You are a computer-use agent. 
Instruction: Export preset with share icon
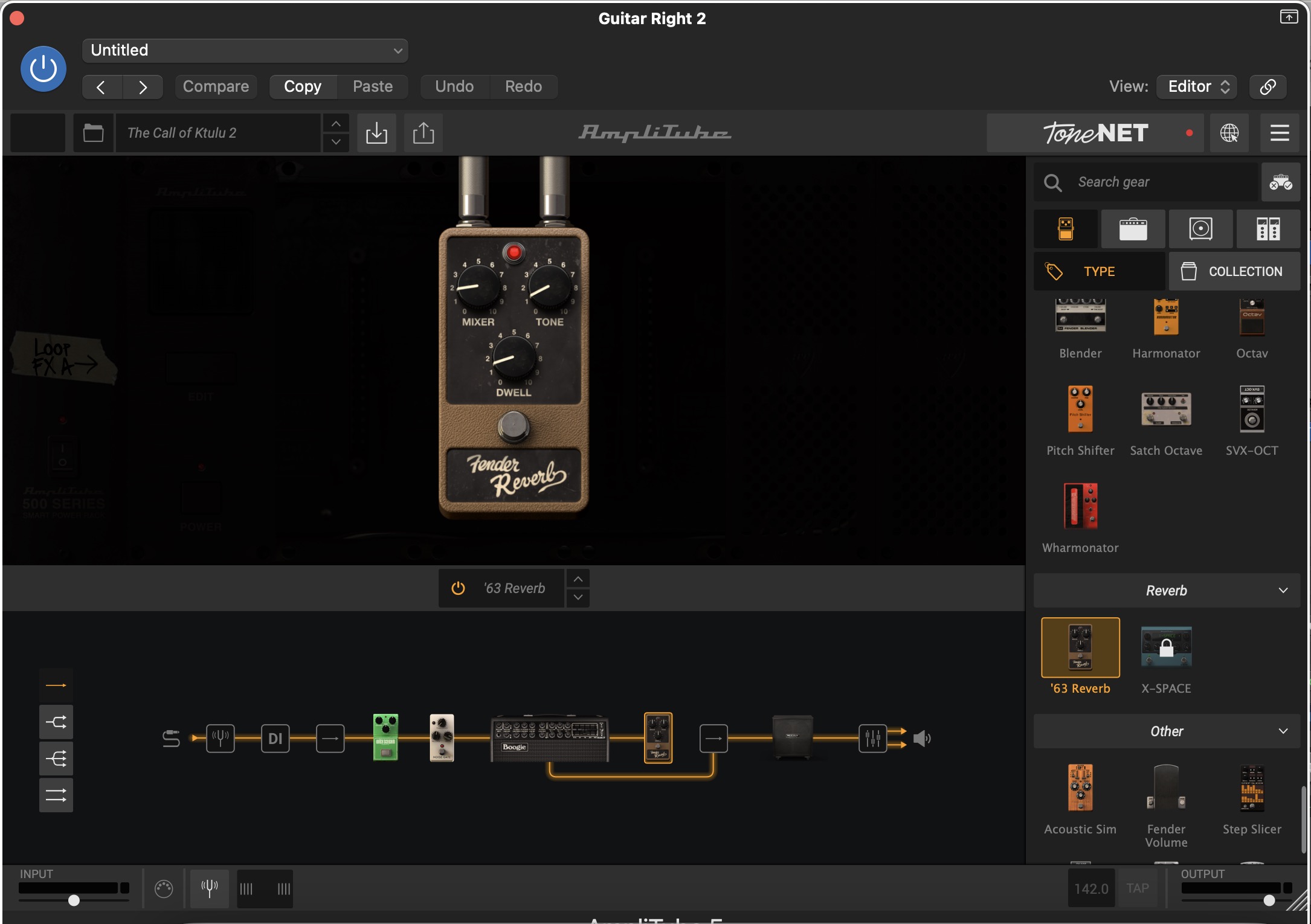point(424,133)
